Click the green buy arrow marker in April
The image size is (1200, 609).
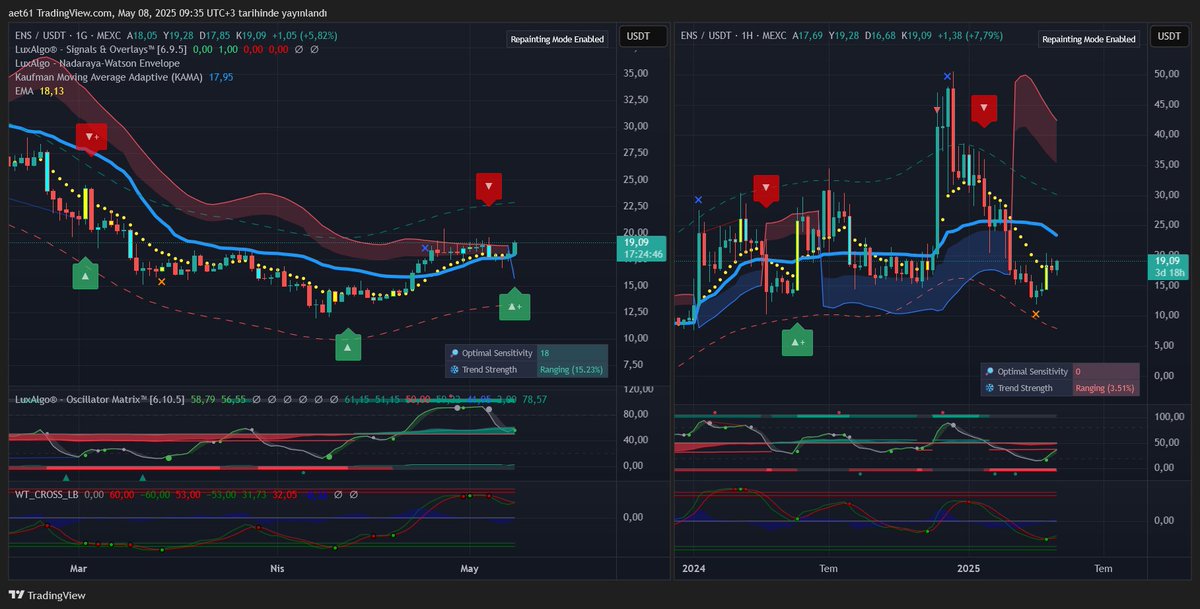tap(348, 346)
